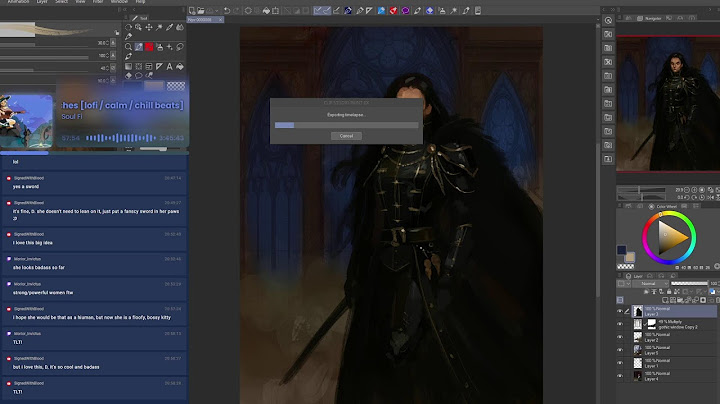Viewport: 720px width, 404px height.
Task: Click the layer opacity slider
Action: tap(689, 284)
